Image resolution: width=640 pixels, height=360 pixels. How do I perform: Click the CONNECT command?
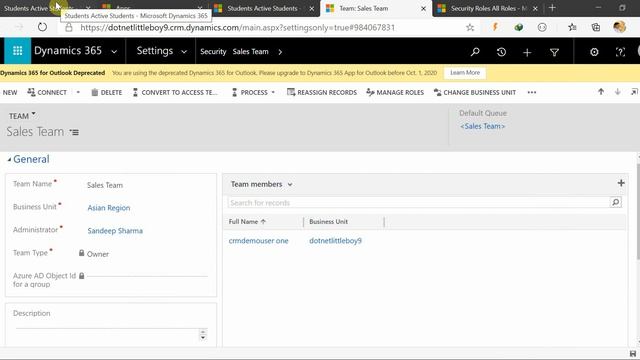[47, 92]
